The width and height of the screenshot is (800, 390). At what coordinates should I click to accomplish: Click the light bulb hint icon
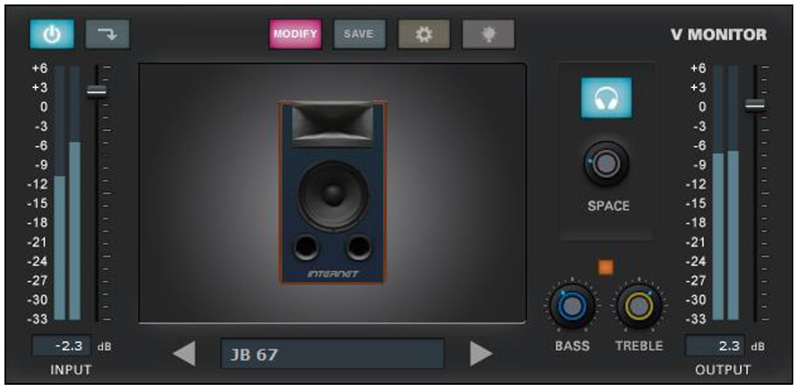tap(488, 34)
